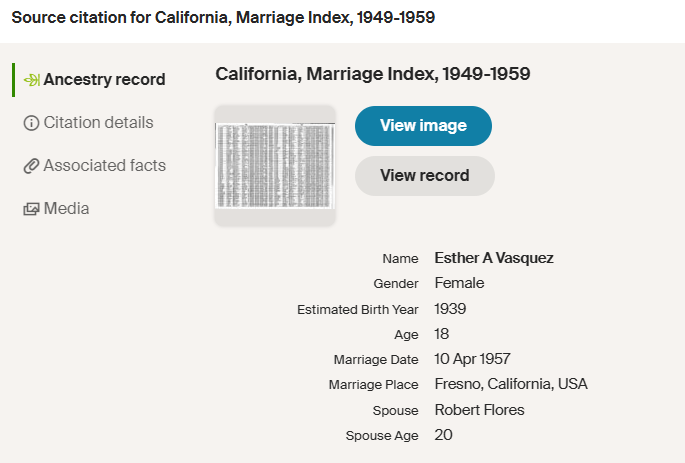
Task: Click the California, Marriage Index, 1949-1959 heading
Action: (372, 74)
